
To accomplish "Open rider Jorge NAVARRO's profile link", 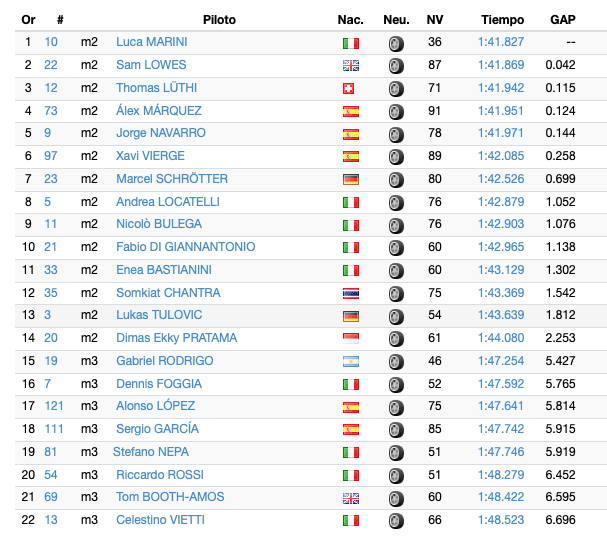I will click(x=161, y=133).
